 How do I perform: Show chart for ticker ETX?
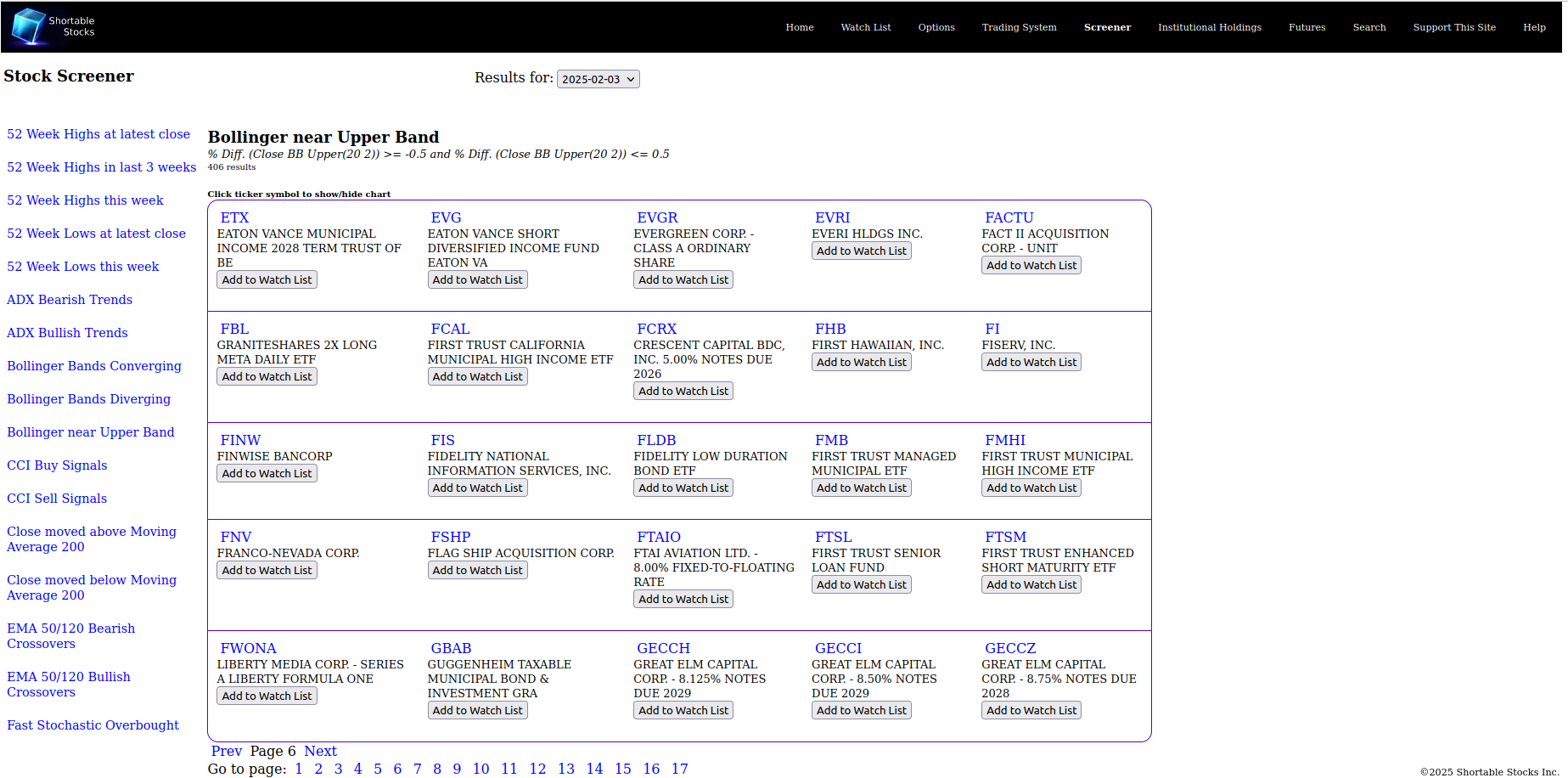pos(234,218)
